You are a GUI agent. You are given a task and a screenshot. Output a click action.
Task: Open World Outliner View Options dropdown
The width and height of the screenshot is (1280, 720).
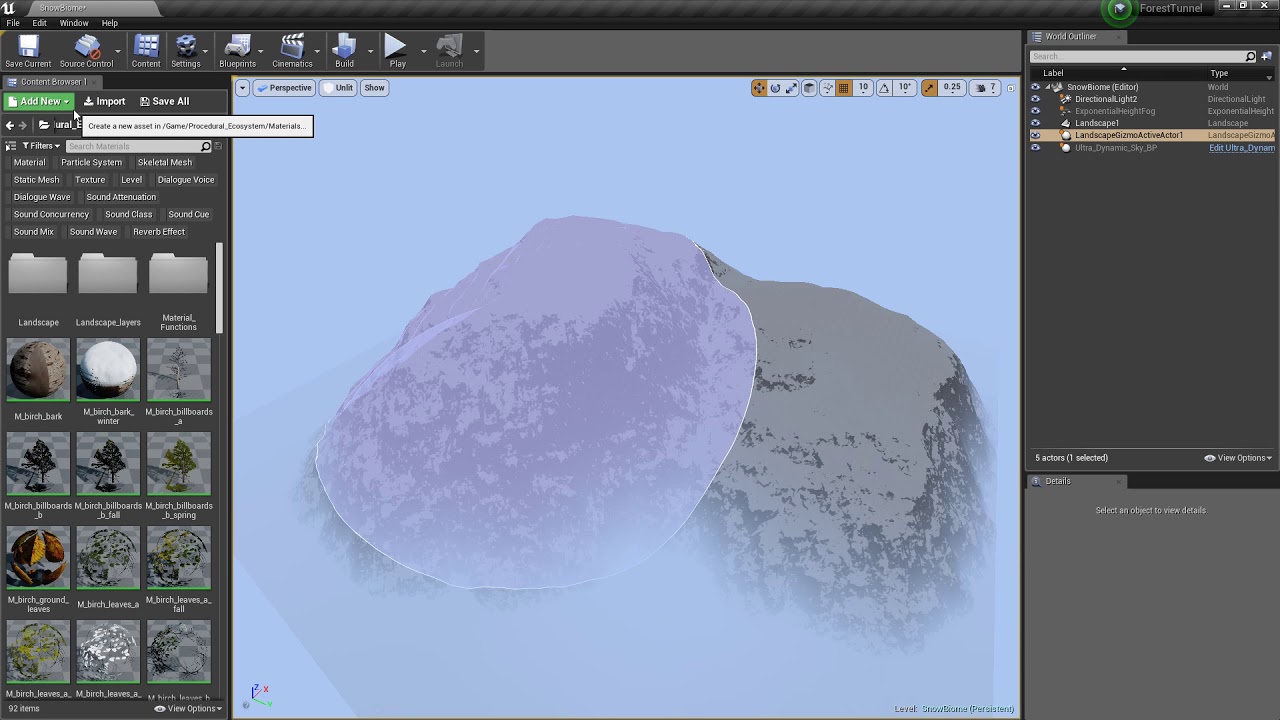tap(1238, 458)
